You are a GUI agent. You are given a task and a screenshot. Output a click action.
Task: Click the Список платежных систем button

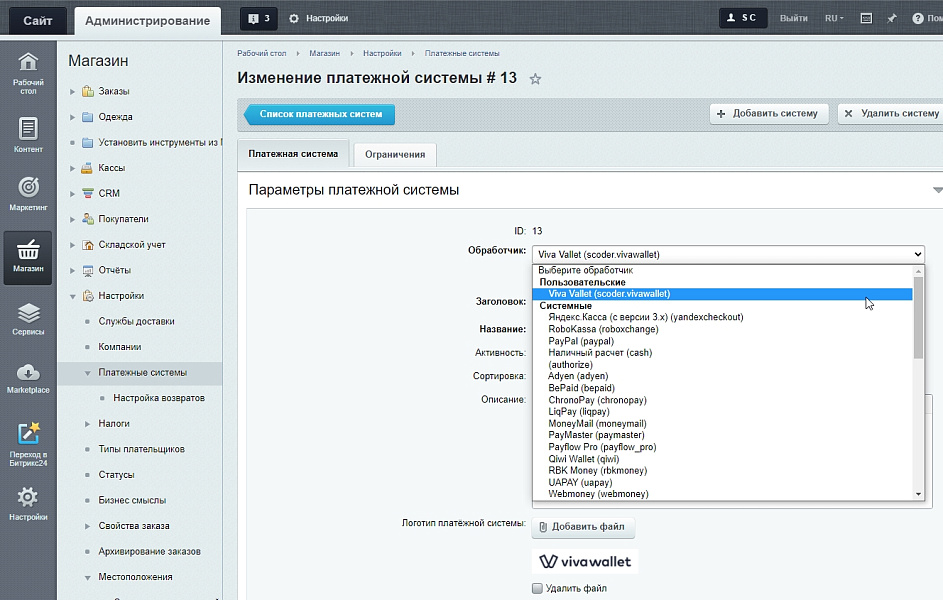[320, 114]
